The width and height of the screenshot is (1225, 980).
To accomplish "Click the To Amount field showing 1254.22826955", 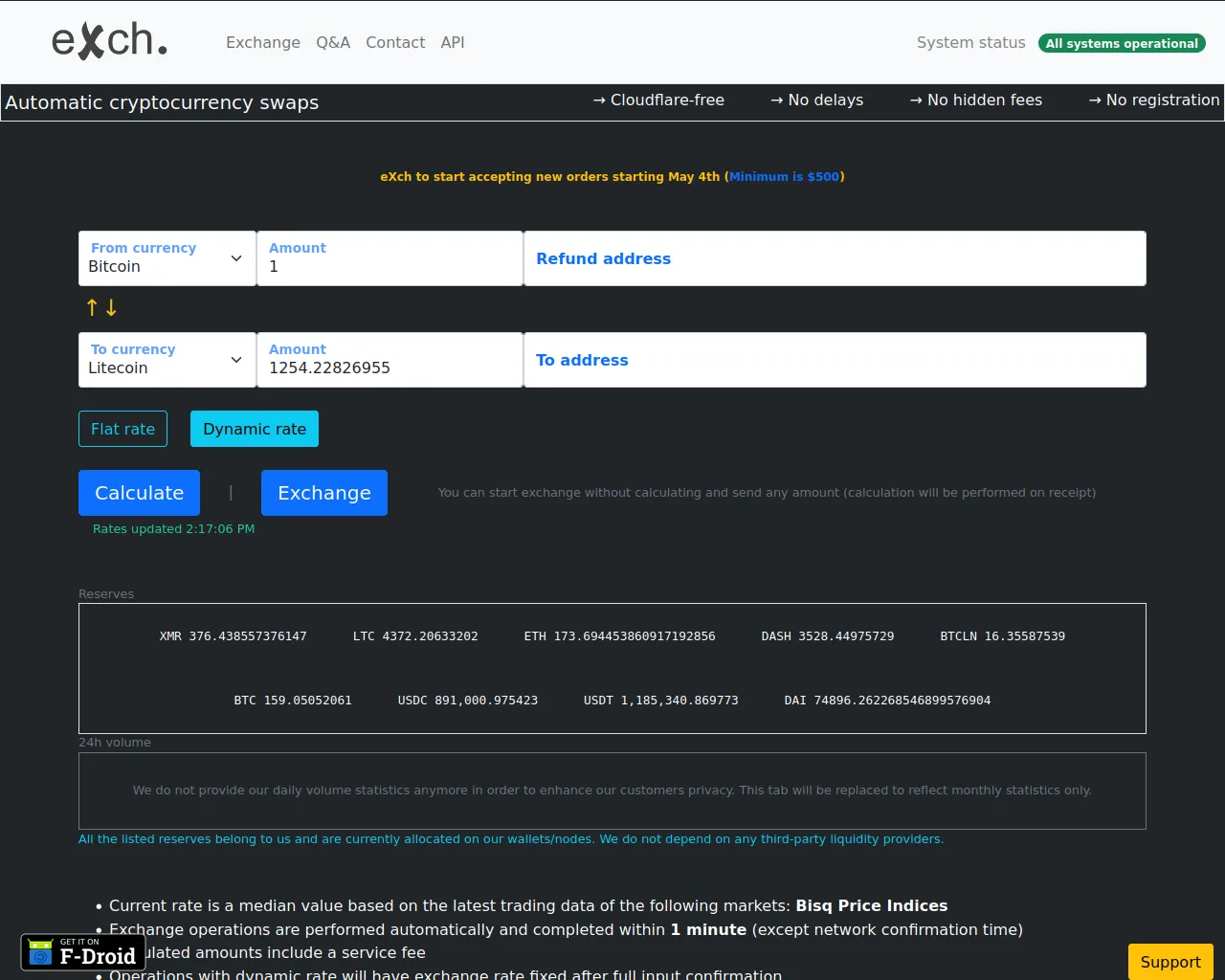I will [390, 360].
